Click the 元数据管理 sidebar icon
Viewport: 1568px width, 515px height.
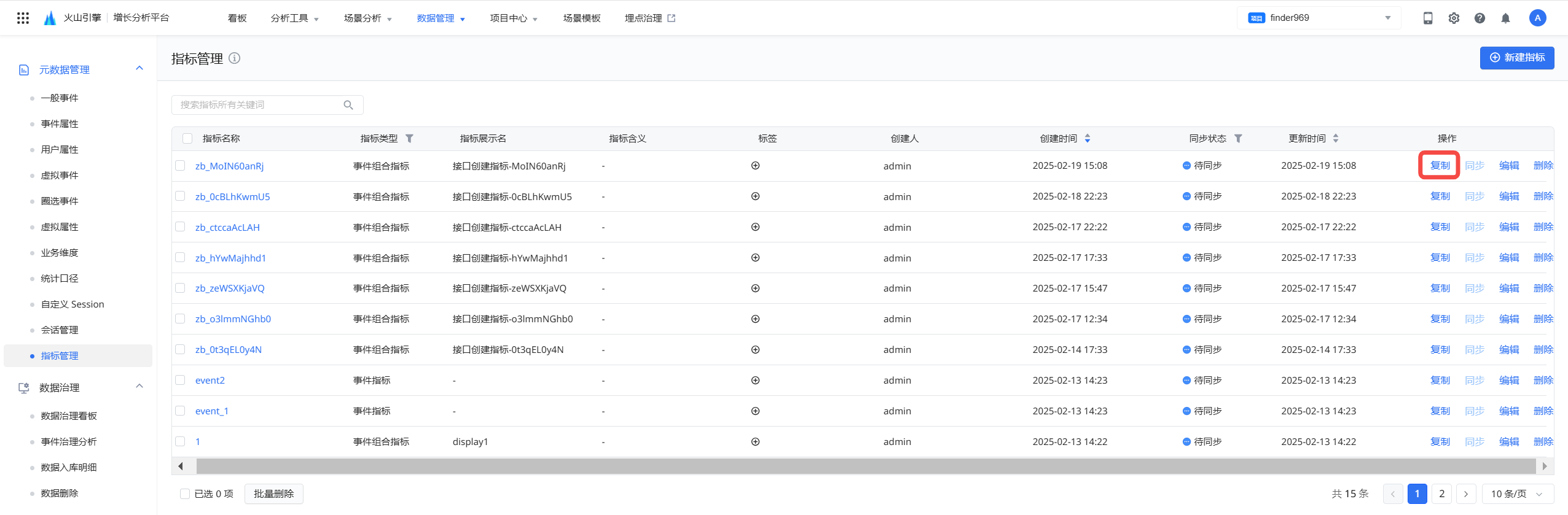point(24,70)
